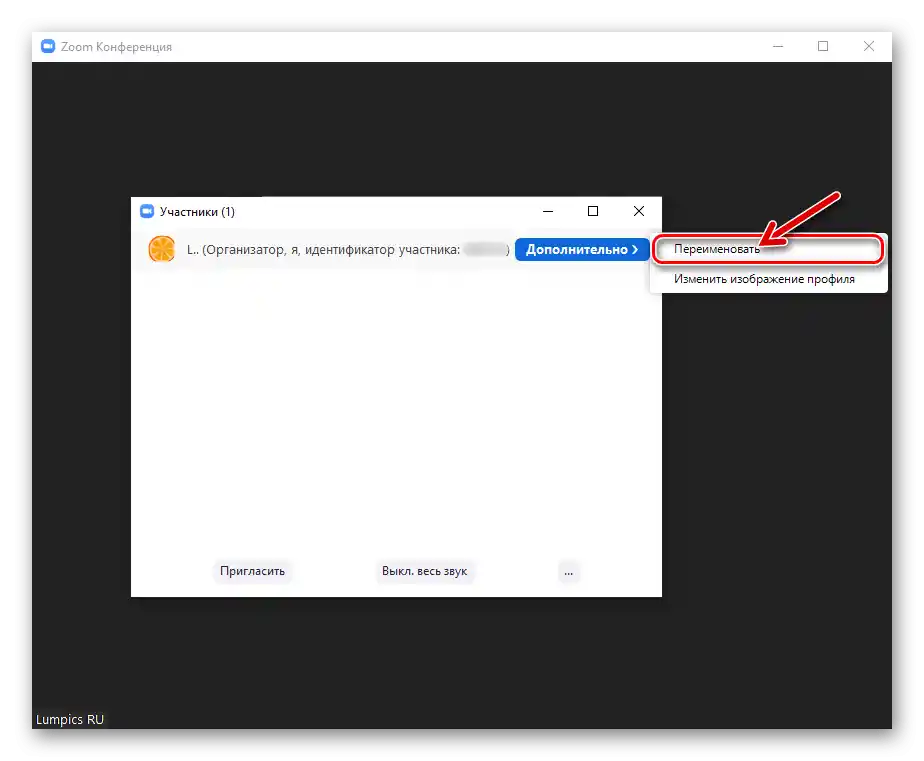Click Выкл. весь звук button
Viewport: 924px width, 761px height.
[424, 571]
